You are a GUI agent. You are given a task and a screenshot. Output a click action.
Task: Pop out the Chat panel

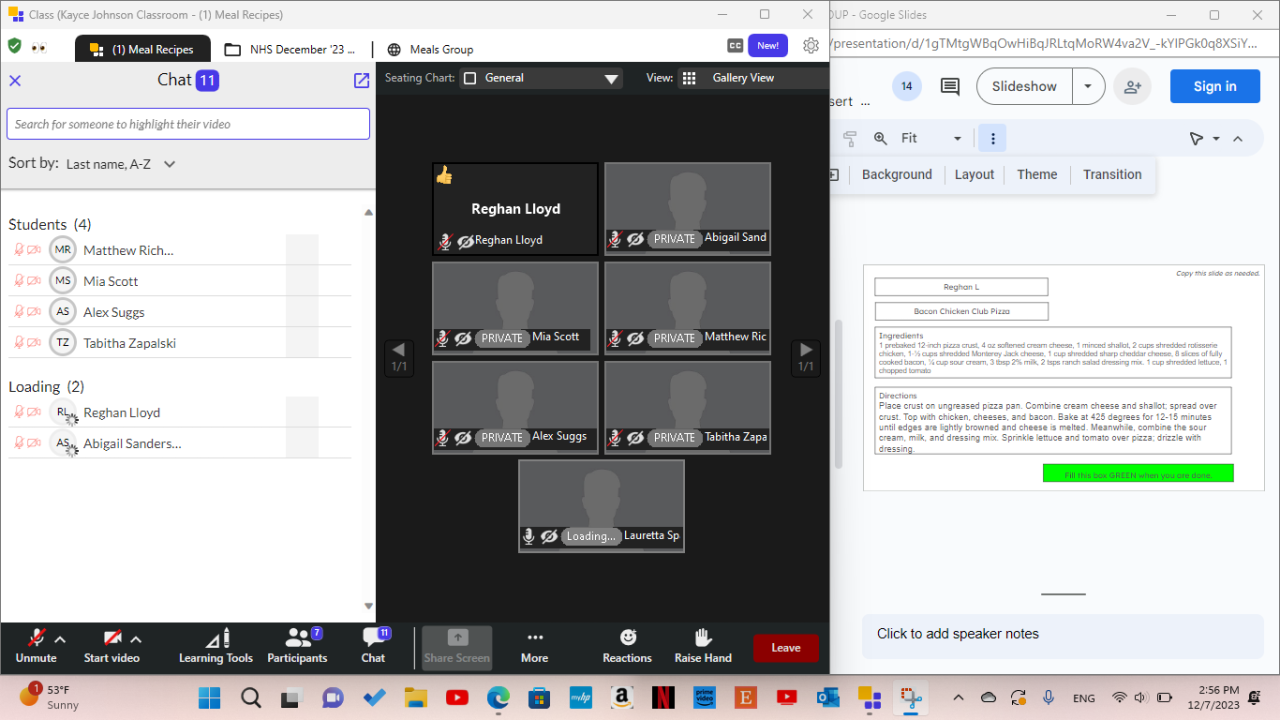pos(362,81)
